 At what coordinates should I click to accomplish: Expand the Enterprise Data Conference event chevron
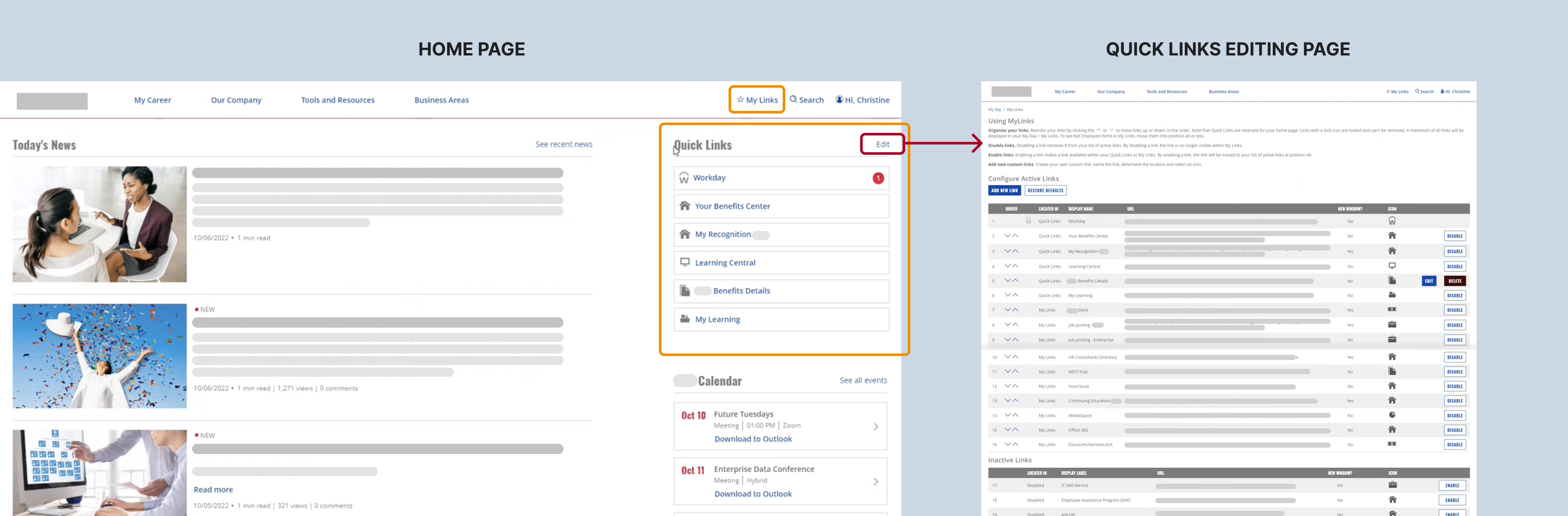(876, 481)
